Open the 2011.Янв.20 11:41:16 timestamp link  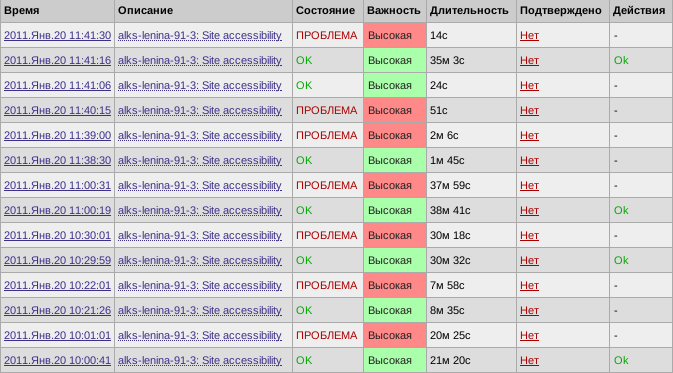click(x=58, y=61)
